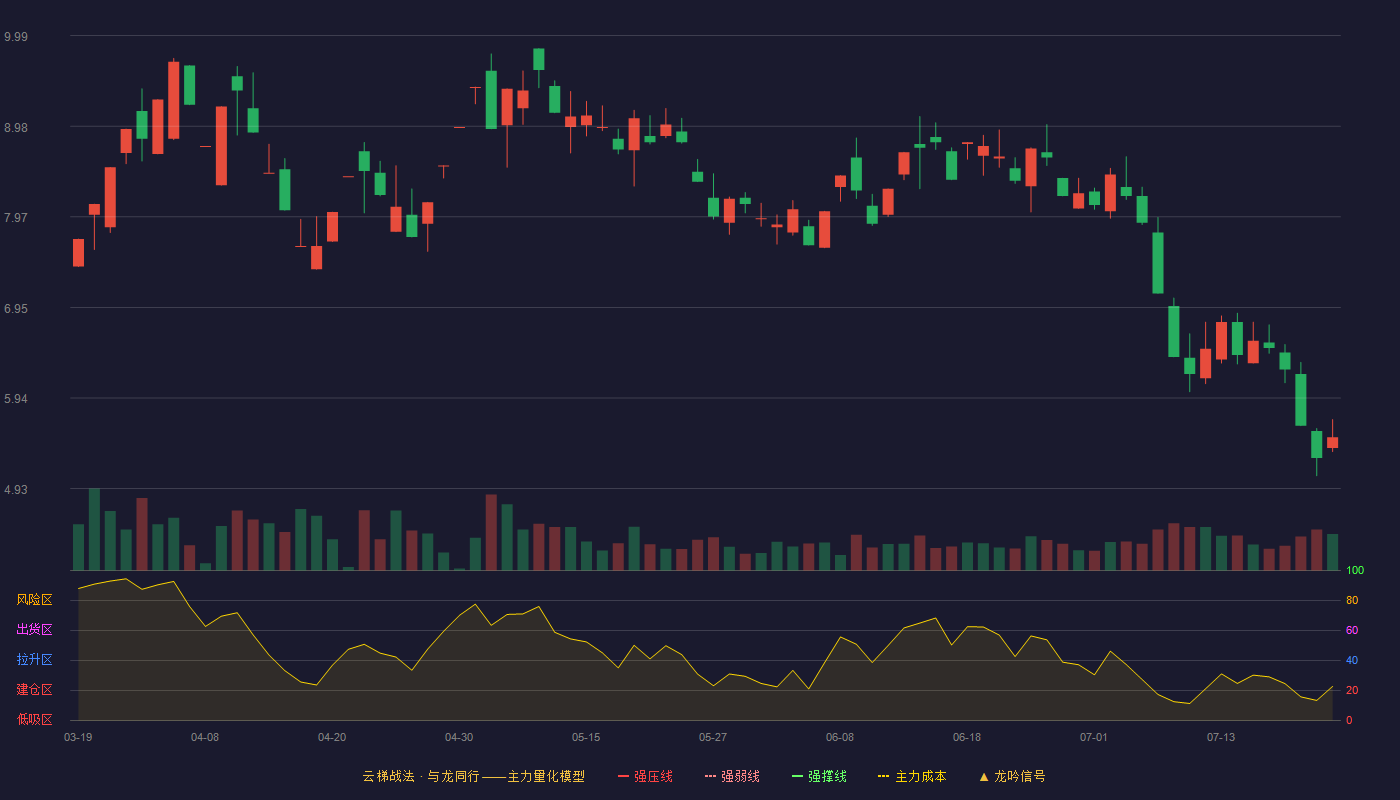Click the 40 indicator scale value
The height and width of the screenshot is (800, 1400).
point(1352,660)
